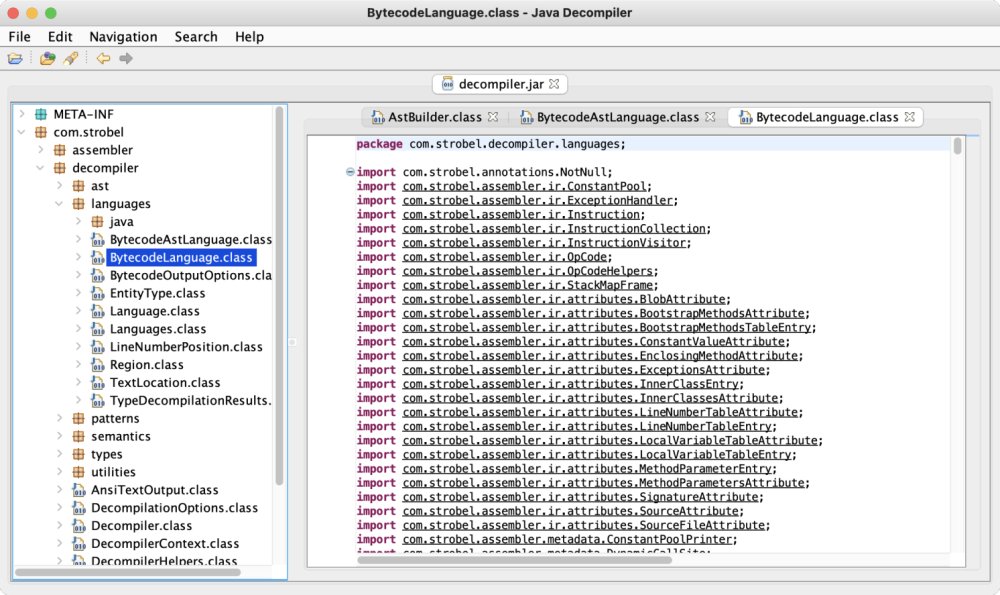Close the AstBuilder.class tab
The width and height of the screenshot is (1000, 595).
click(493, 117)
